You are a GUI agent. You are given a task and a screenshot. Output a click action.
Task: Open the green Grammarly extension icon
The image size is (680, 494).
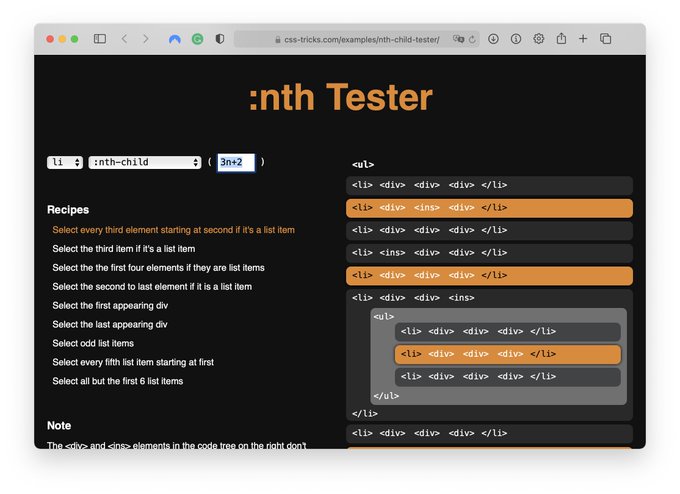coord(197,39)
